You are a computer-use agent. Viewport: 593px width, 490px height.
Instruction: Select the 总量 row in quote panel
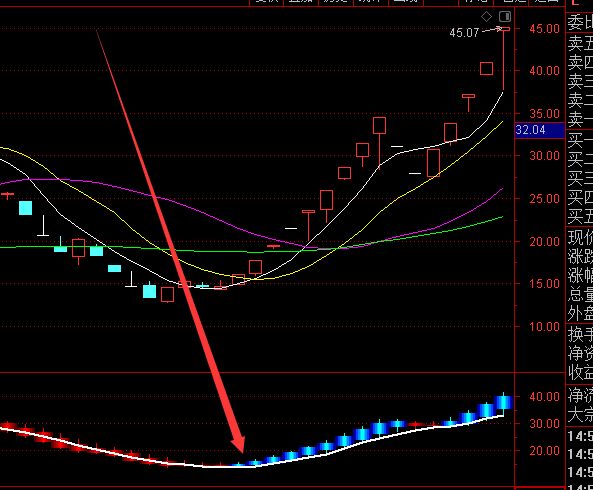coord(579,294)
